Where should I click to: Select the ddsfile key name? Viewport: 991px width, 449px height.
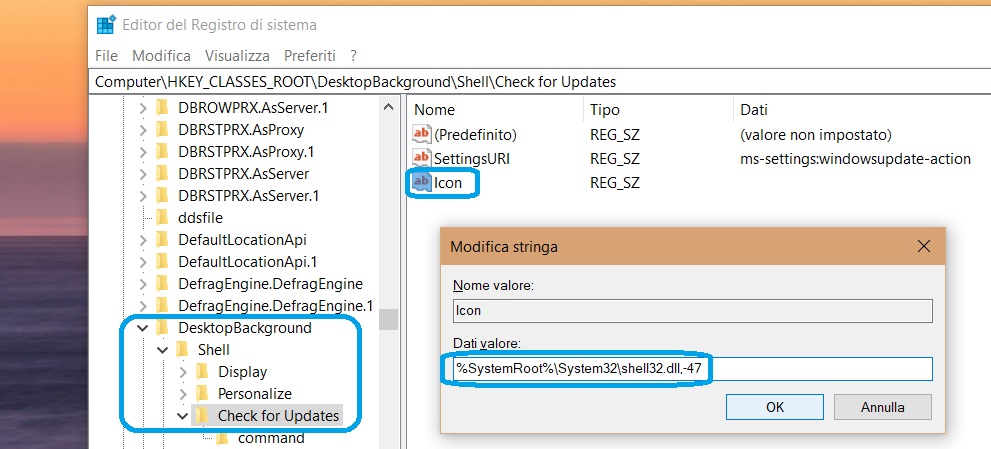point(200,218)
